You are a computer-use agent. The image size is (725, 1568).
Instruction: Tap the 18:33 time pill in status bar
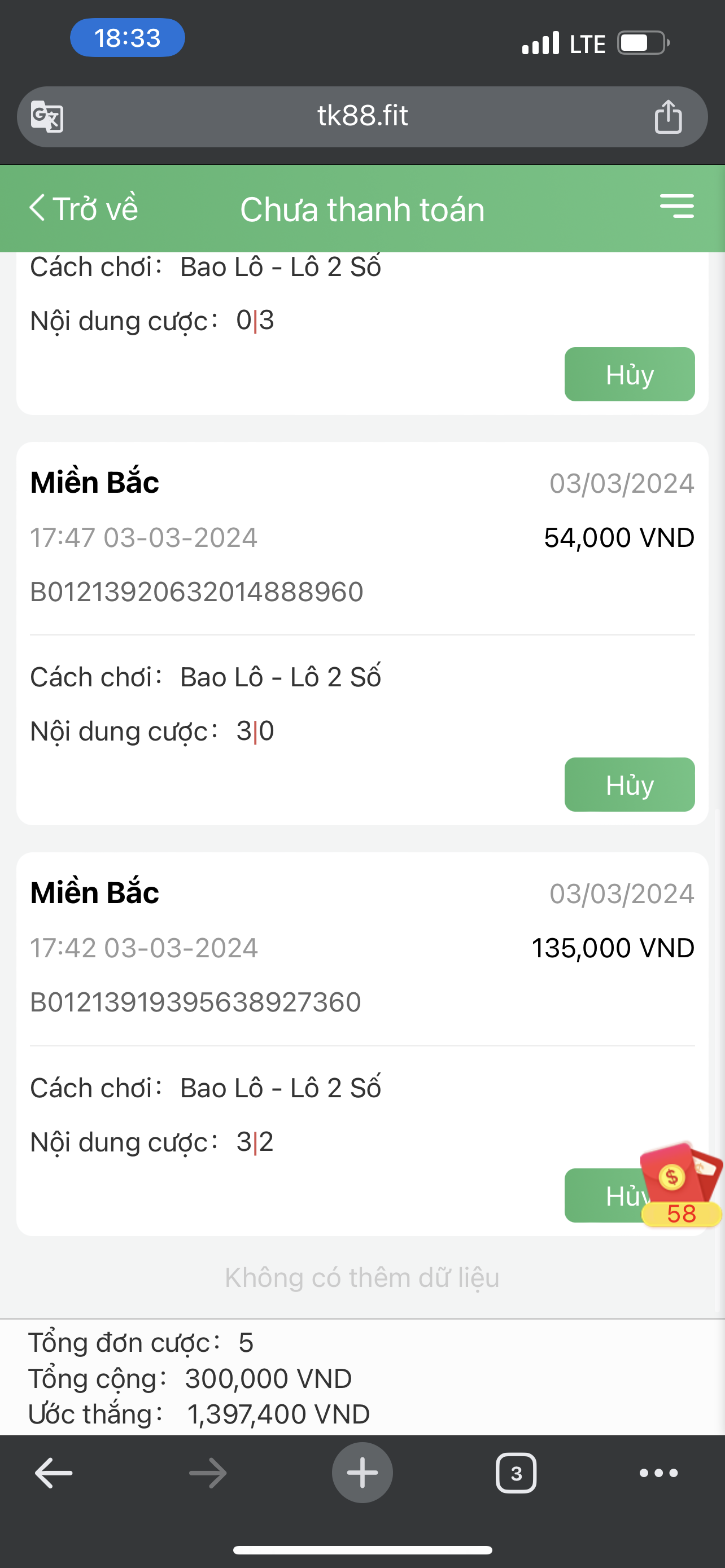[127, 38]
